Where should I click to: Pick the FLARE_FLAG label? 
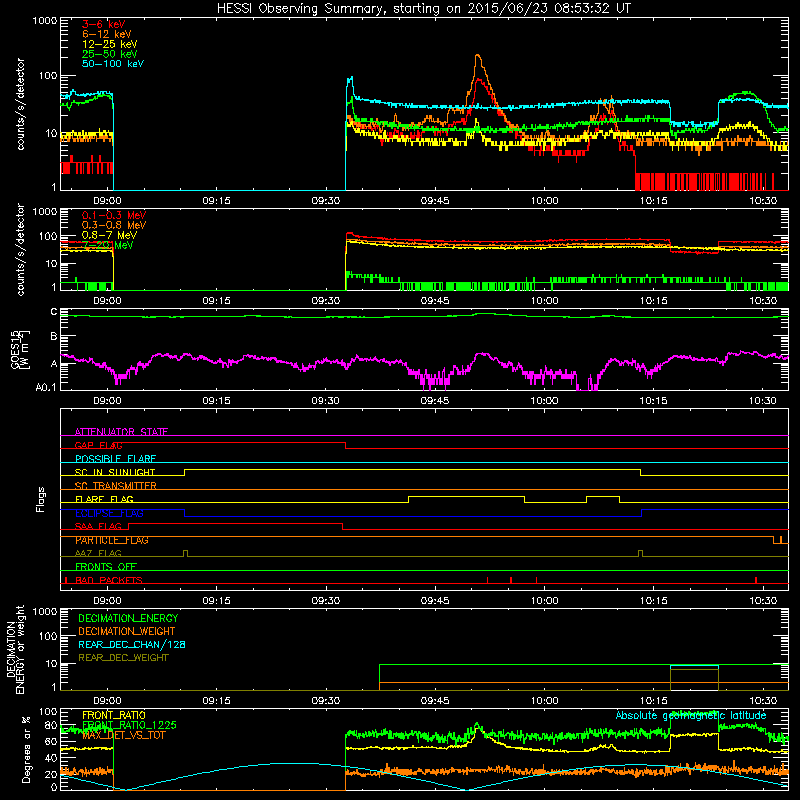[104, 499]
